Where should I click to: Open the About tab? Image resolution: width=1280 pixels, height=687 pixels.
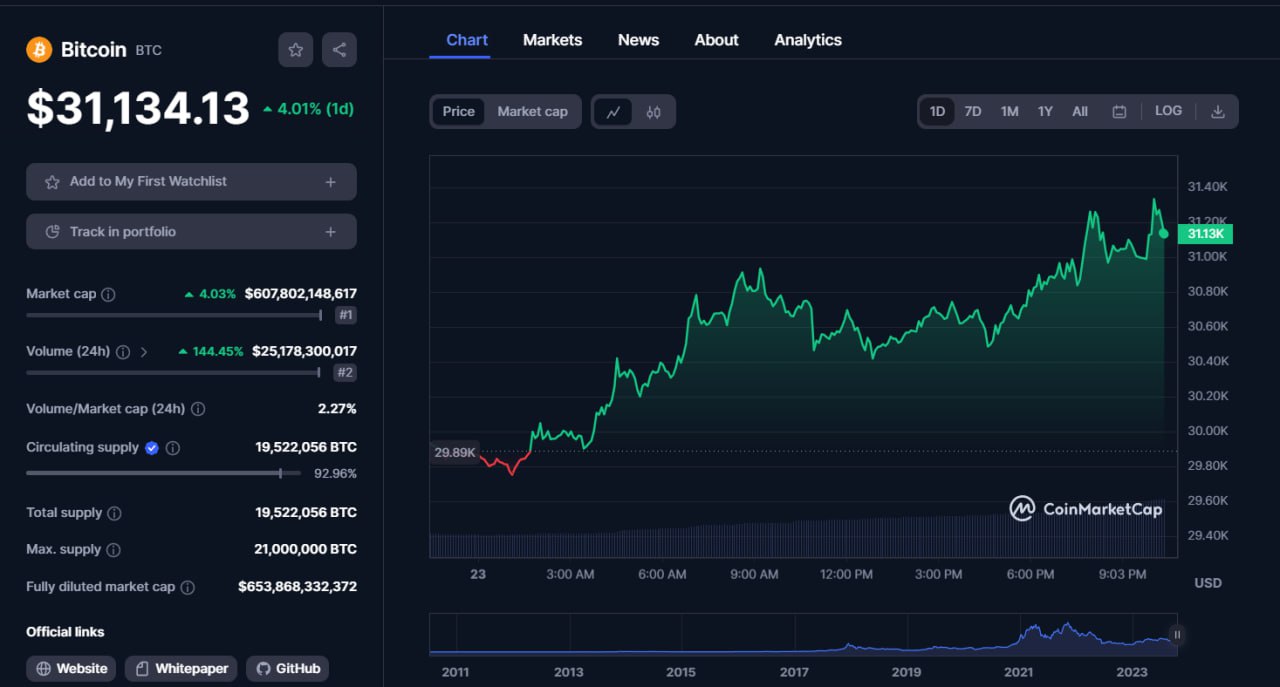(x=716, y=40)
